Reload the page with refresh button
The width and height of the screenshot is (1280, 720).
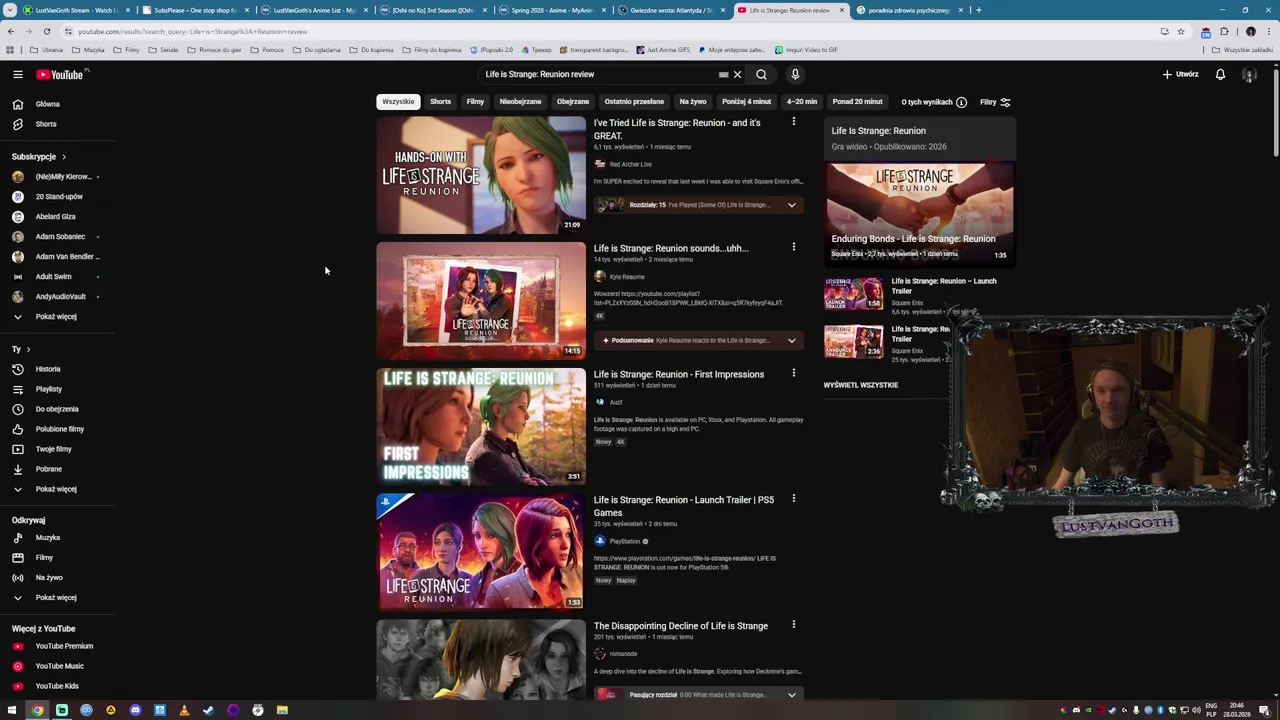[46, 31]
